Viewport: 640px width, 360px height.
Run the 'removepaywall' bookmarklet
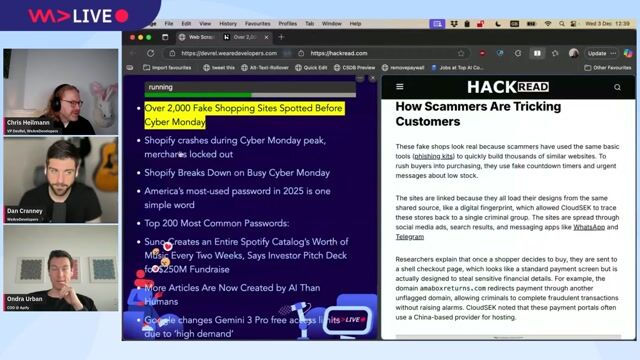tap(403, 68)
